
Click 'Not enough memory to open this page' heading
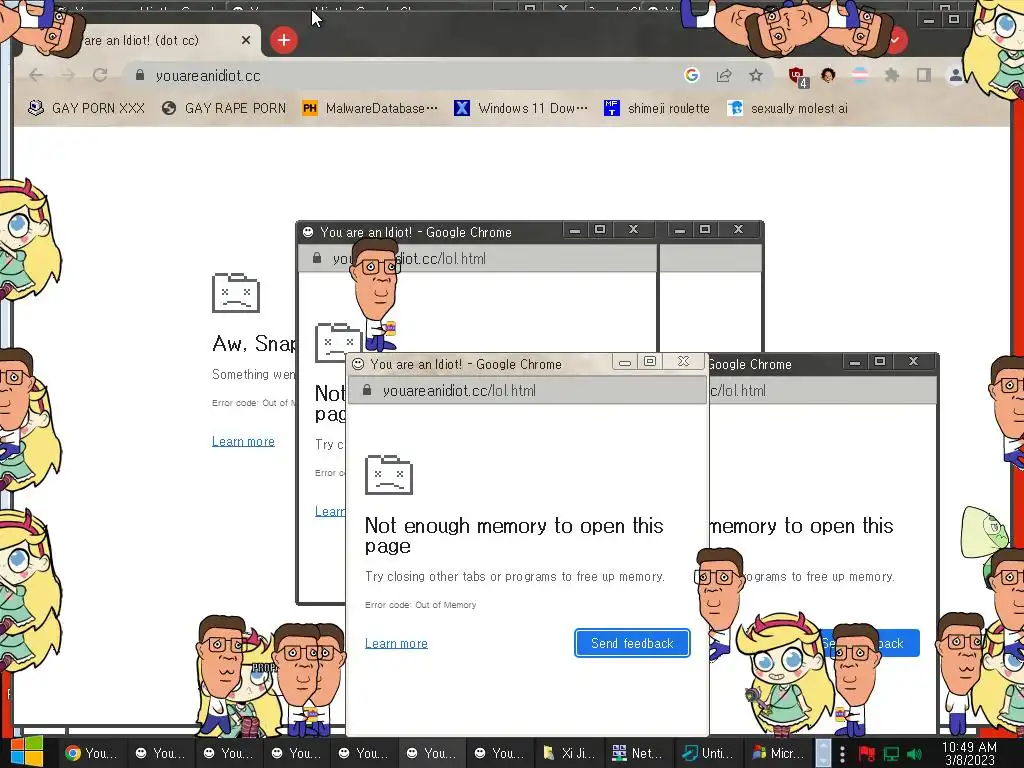pos(514,536)
